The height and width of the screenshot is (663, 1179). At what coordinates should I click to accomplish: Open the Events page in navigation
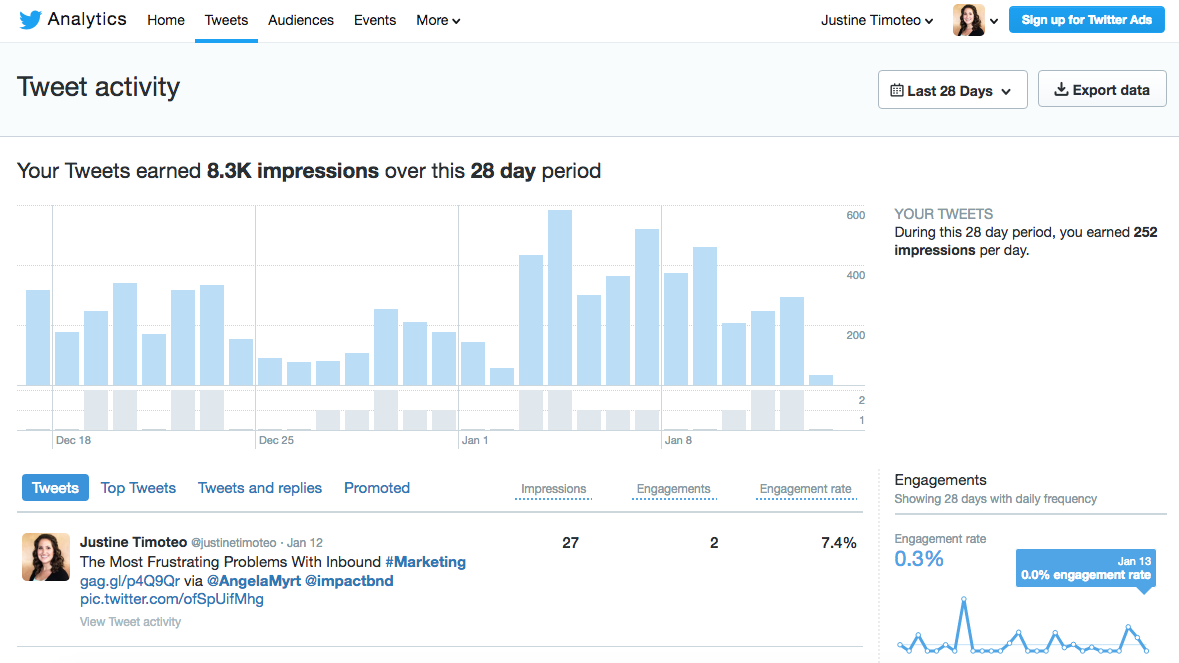click(x=375, y=20)
